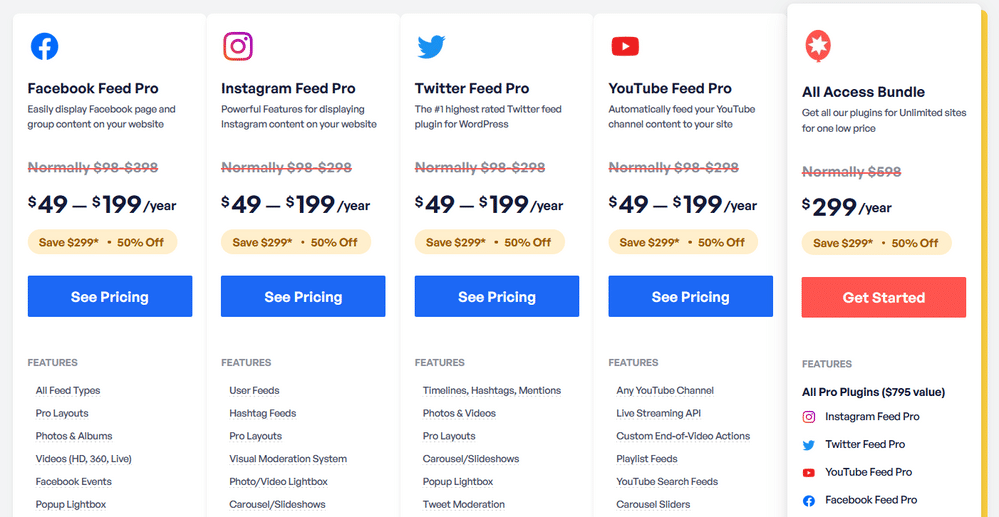This screenshot has height=517, width=999.
Task: Click small Twitter icon in bundle list
Action: [809, 445]
